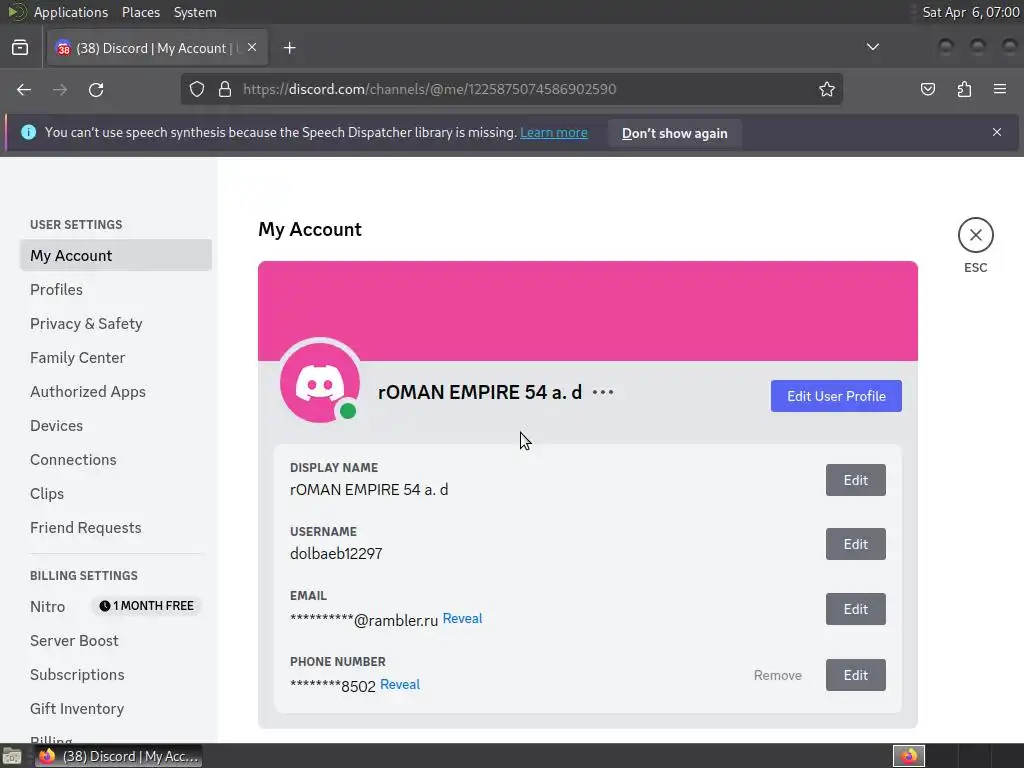The height and width of the screenshot is (768, 1024).
Task: Bookmark this page with the star icon
Action: coord(827,89)
